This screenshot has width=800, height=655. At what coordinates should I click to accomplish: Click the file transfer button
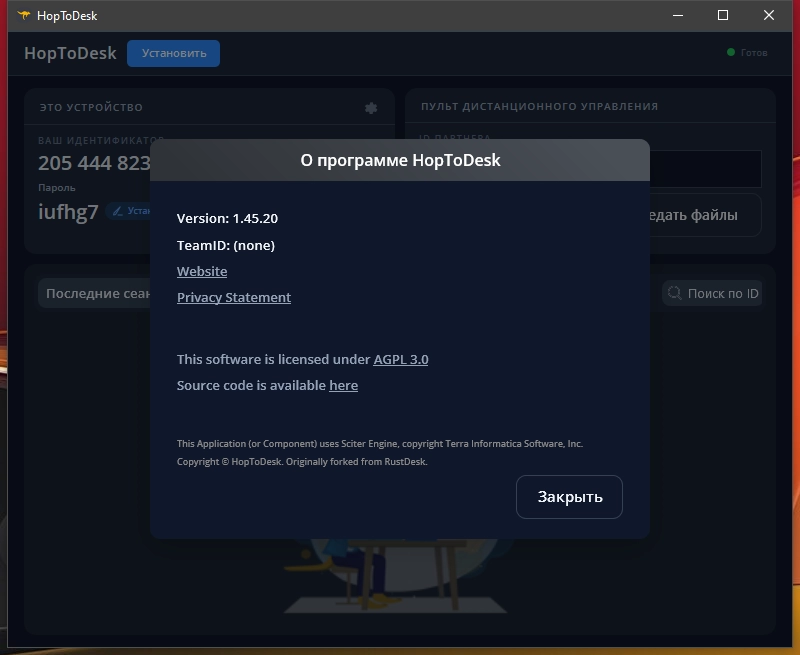(705, 215)
